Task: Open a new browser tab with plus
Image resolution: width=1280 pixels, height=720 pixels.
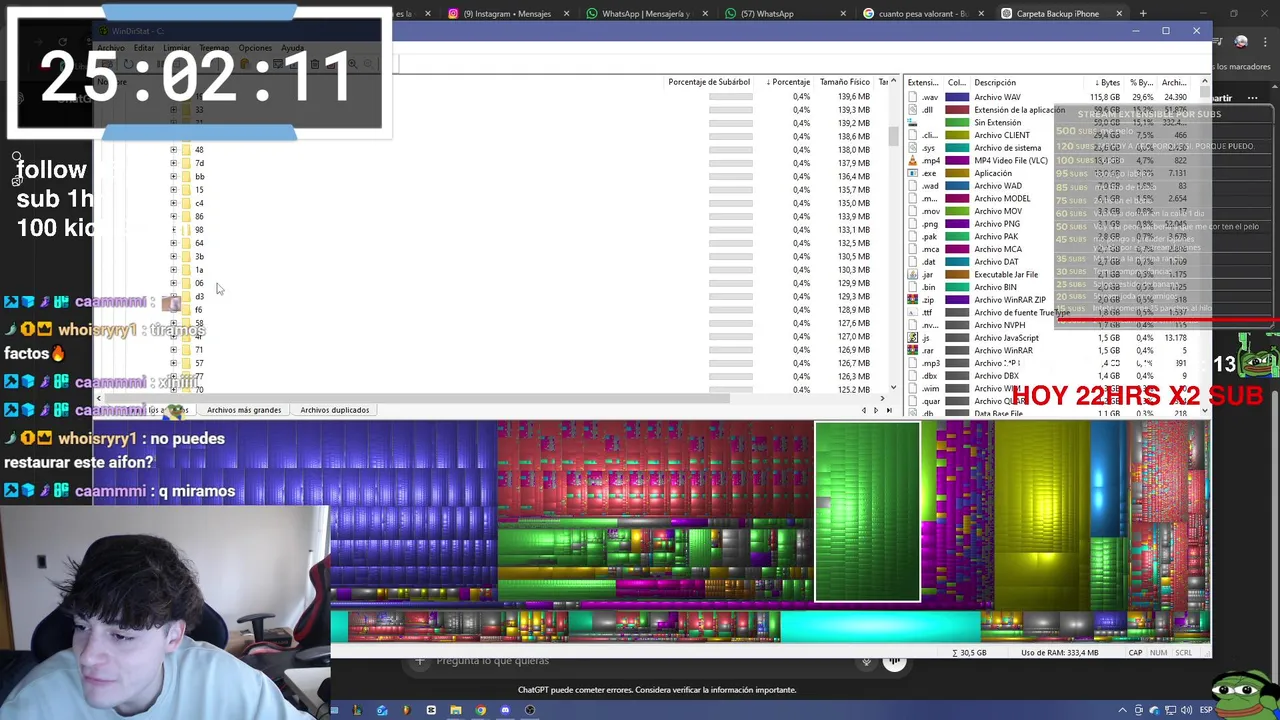Action: (1143, 14)
